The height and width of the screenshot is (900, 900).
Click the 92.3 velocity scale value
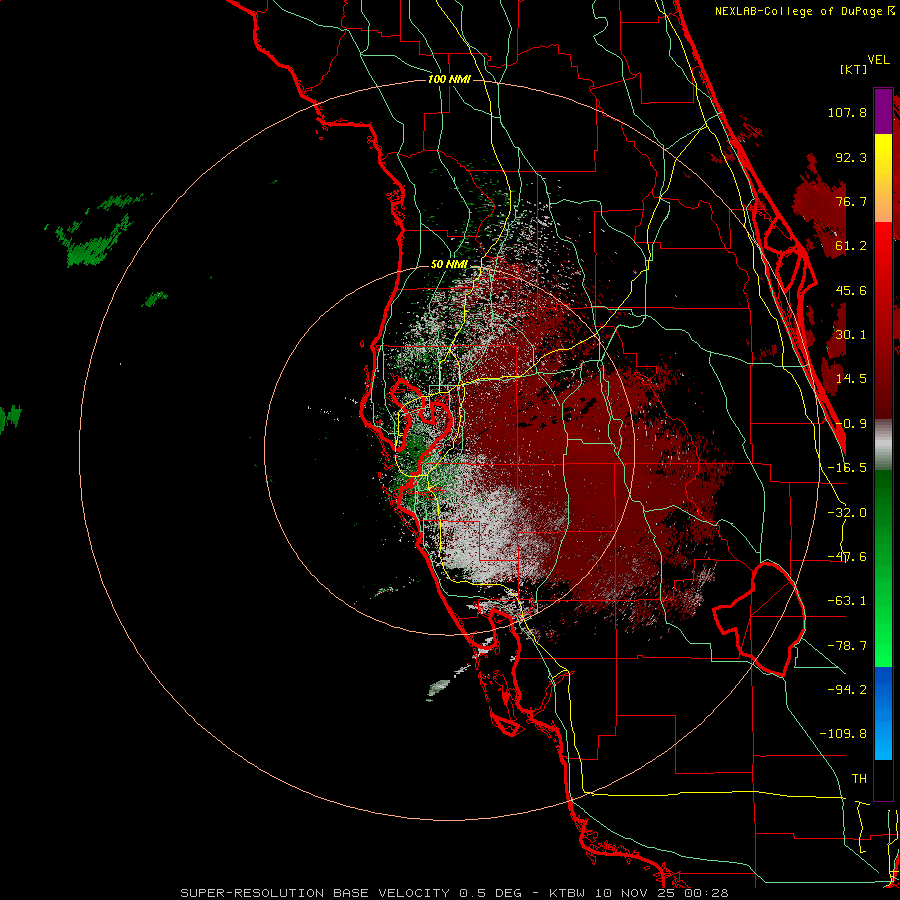[851, 157]
